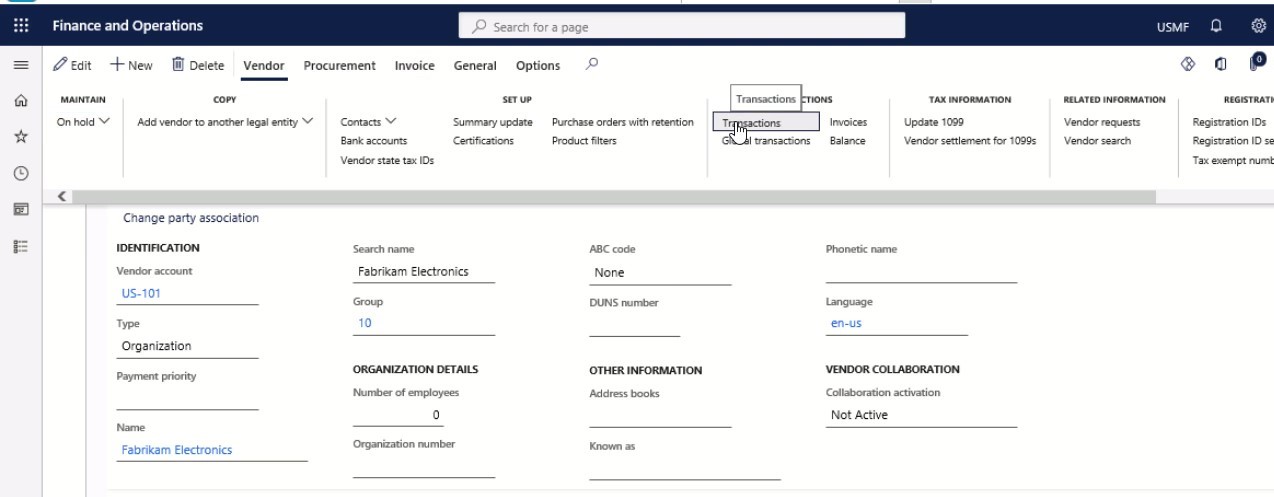Screen dimensions: 1274x497
Task: Open Bank accounts
Action: tap(374, 141)
